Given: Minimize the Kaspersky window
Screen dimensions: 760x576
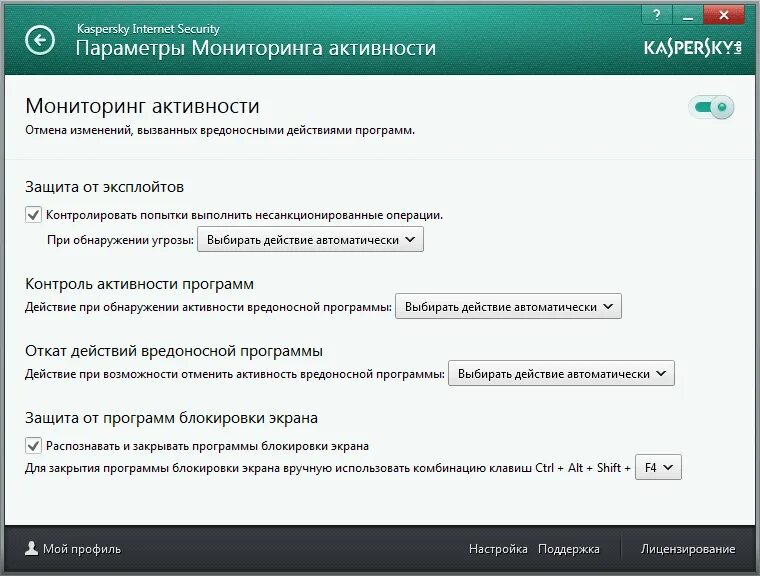Looking at the screenshot, I should 687,15.
